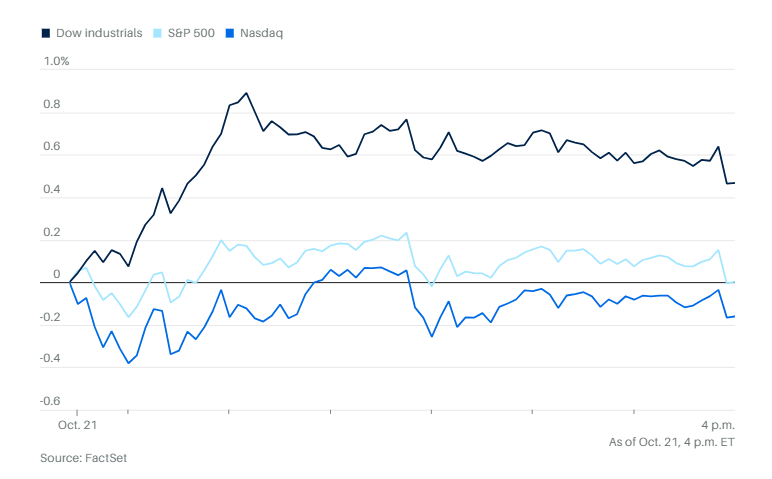Click the S&P 500 light blue legend swatch
This screenshot has width=772, height=479.
tap(159, 33)
